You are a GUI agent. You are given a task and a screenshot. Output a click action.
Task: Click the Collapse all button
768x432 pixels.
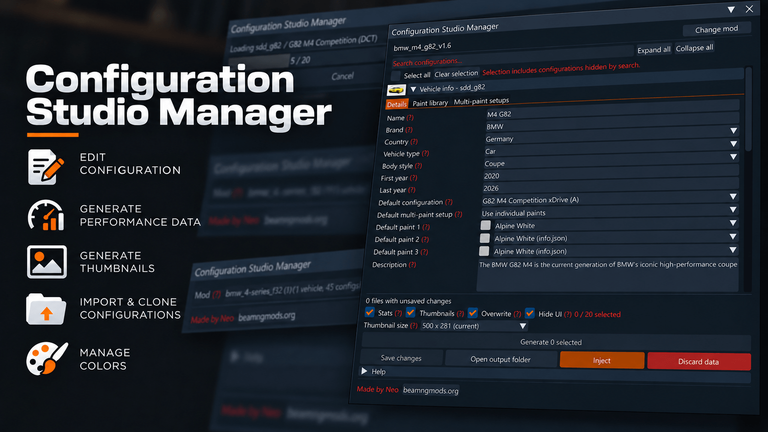(695, 48)
